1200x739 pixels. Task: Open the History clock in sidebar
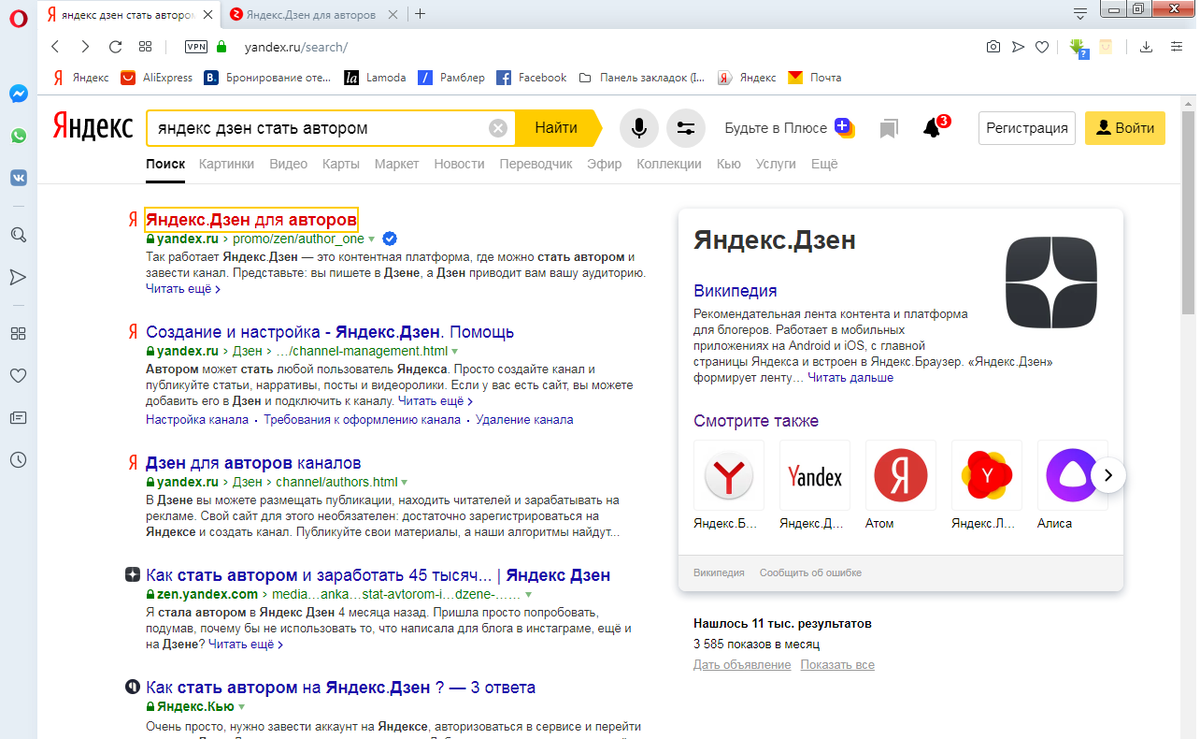(18, 460)
